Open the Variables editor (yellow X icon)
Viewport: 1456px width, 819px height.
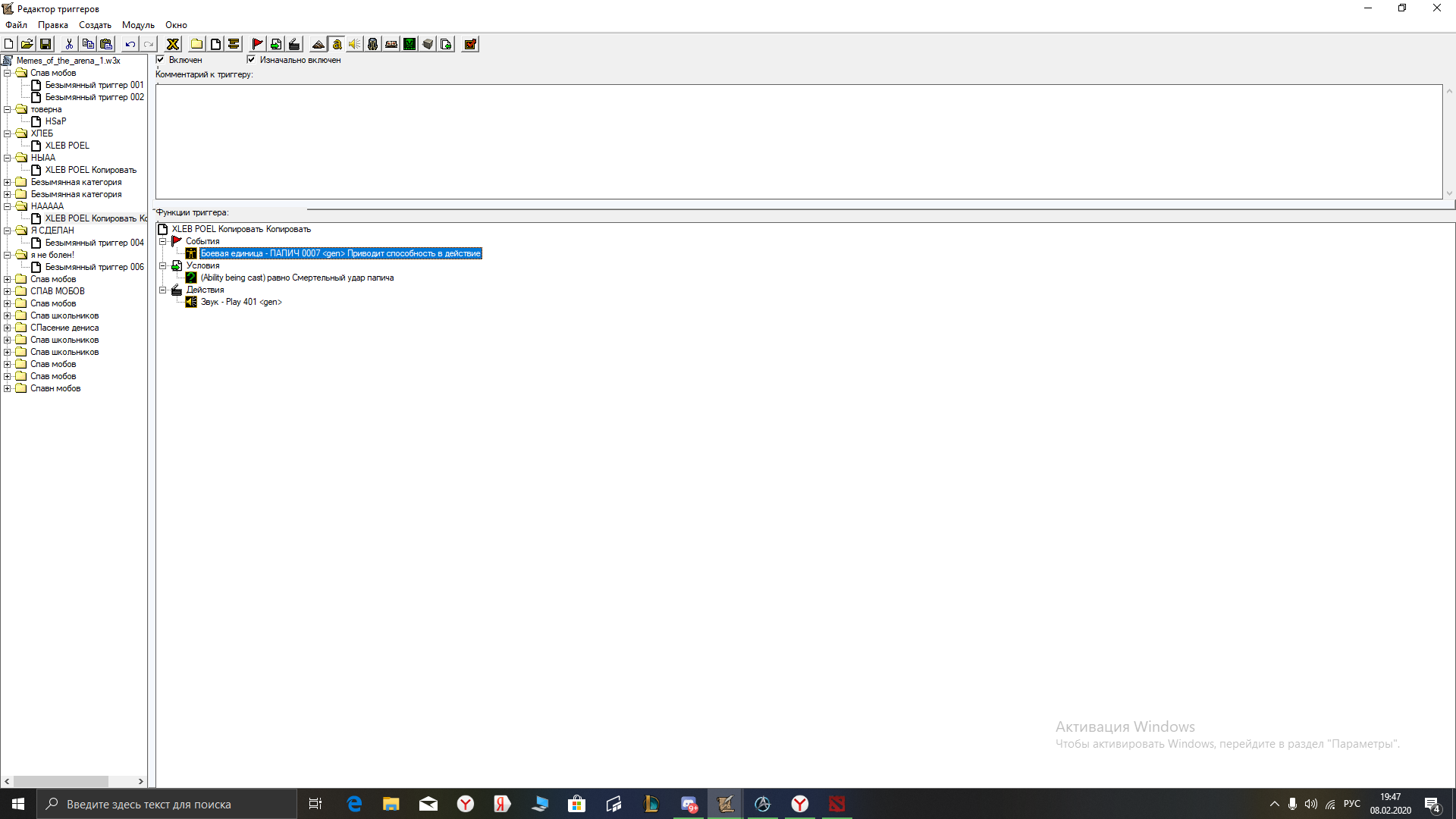coord(173,44)
